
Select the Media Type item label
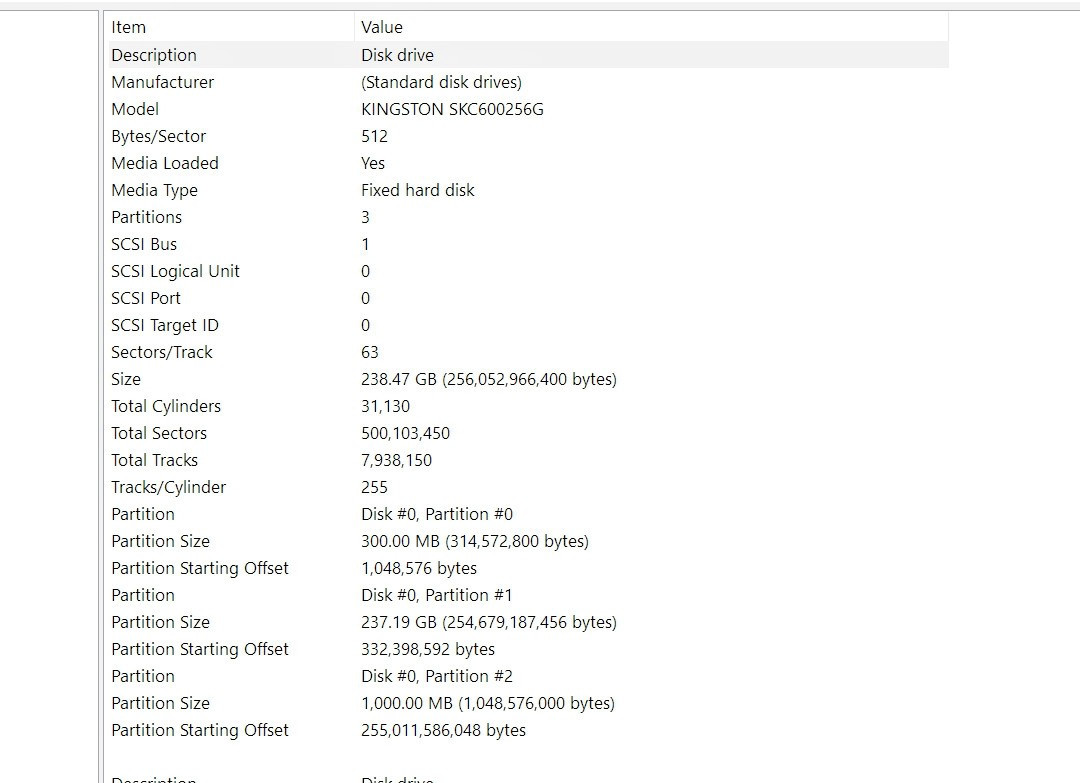[154, 190]
